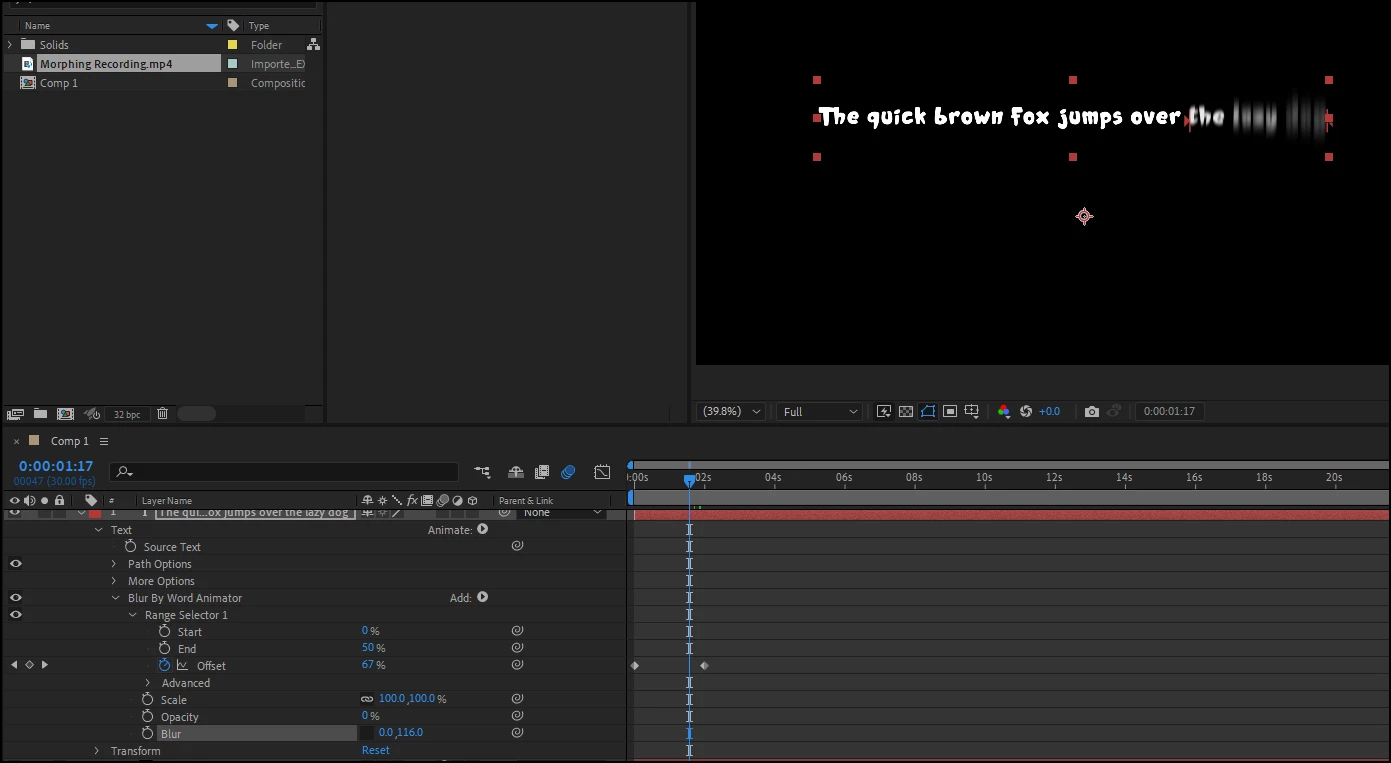Open the Comp 1 panel menu
The image size is (1391, 763).
tap(104, 441)
